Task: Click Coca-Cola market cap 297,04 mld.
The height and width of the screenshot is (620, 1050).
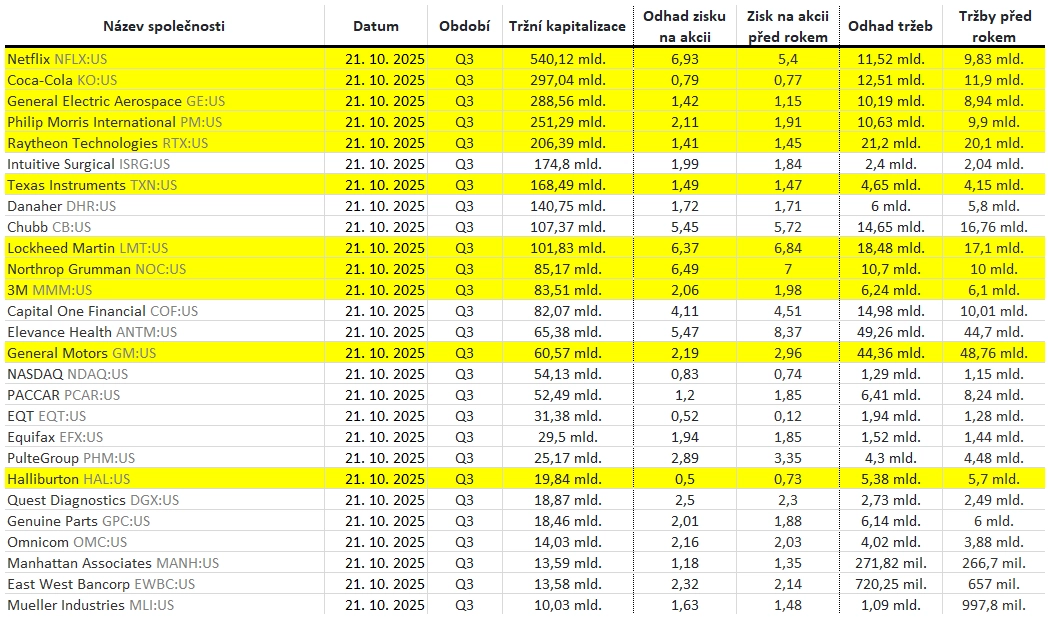Action: pyautogui.click(x=568, y=80)
